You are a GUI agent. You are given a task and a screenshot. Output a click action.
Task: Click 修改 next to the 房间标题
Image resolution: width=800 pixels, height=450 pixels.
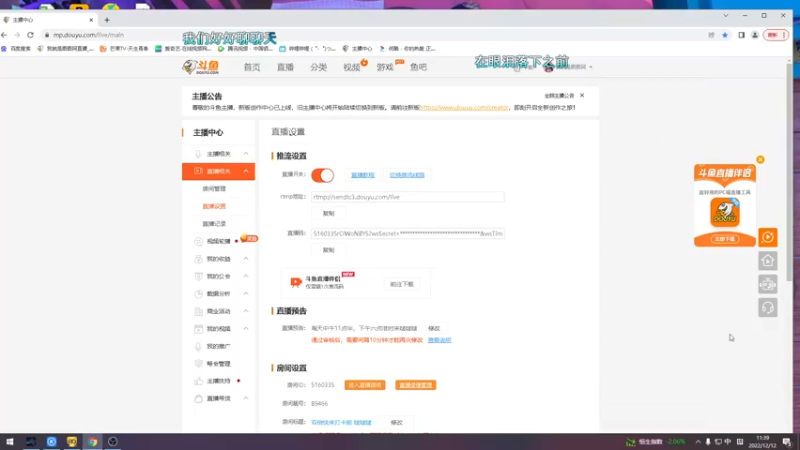(396, 422)
